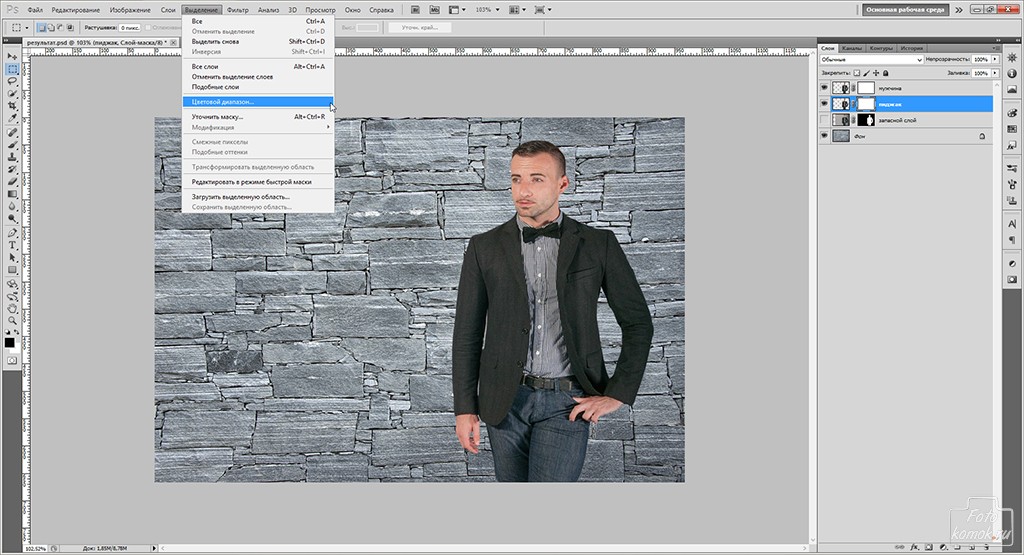
Task: Open the tool preset picker arrow
Action: 27,28
